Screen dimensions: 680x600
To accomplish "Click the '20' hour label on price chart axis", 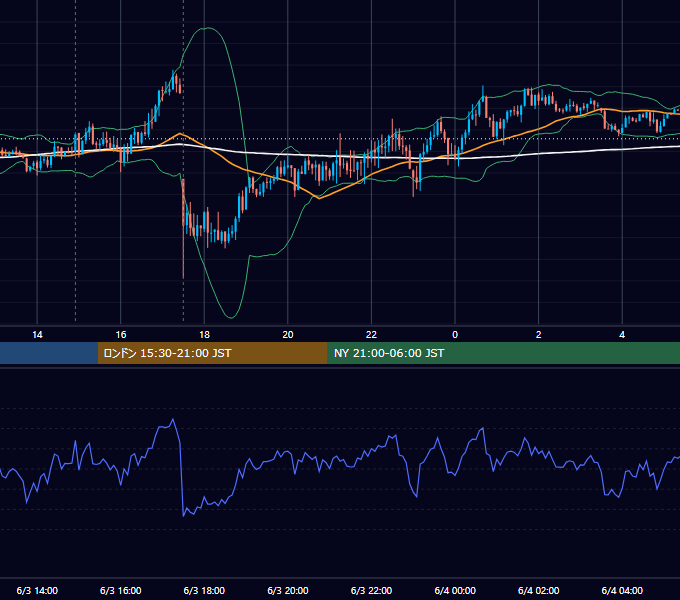I will tap(288, 335).
